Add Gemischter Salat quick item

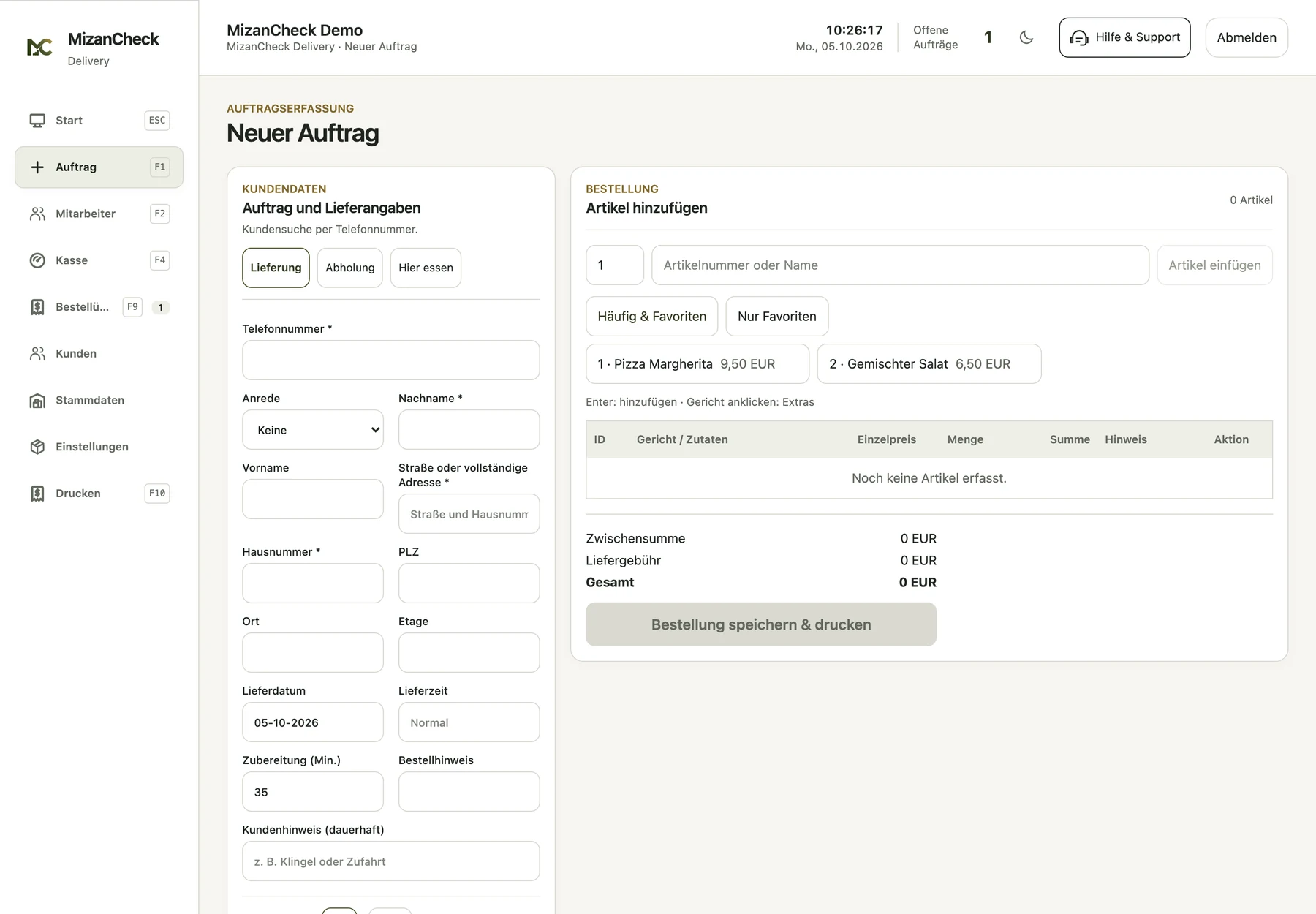[x=929, y=364]
